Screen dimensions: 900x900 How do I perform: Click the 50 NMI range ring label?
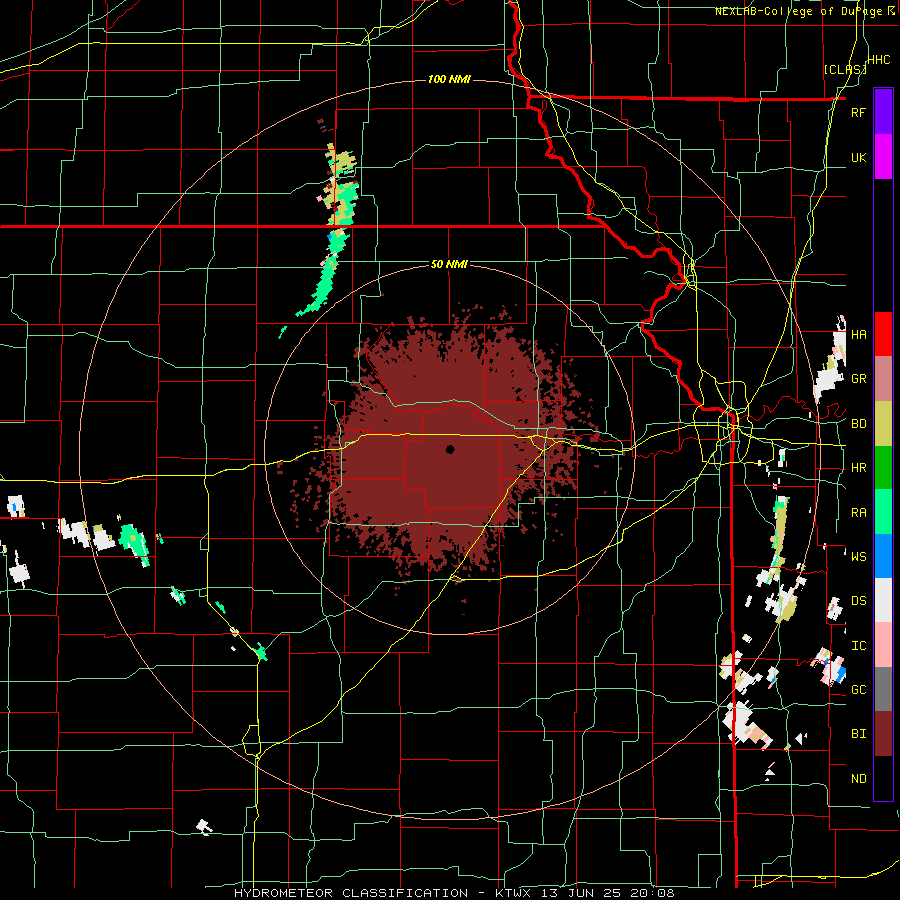point(449,265)
